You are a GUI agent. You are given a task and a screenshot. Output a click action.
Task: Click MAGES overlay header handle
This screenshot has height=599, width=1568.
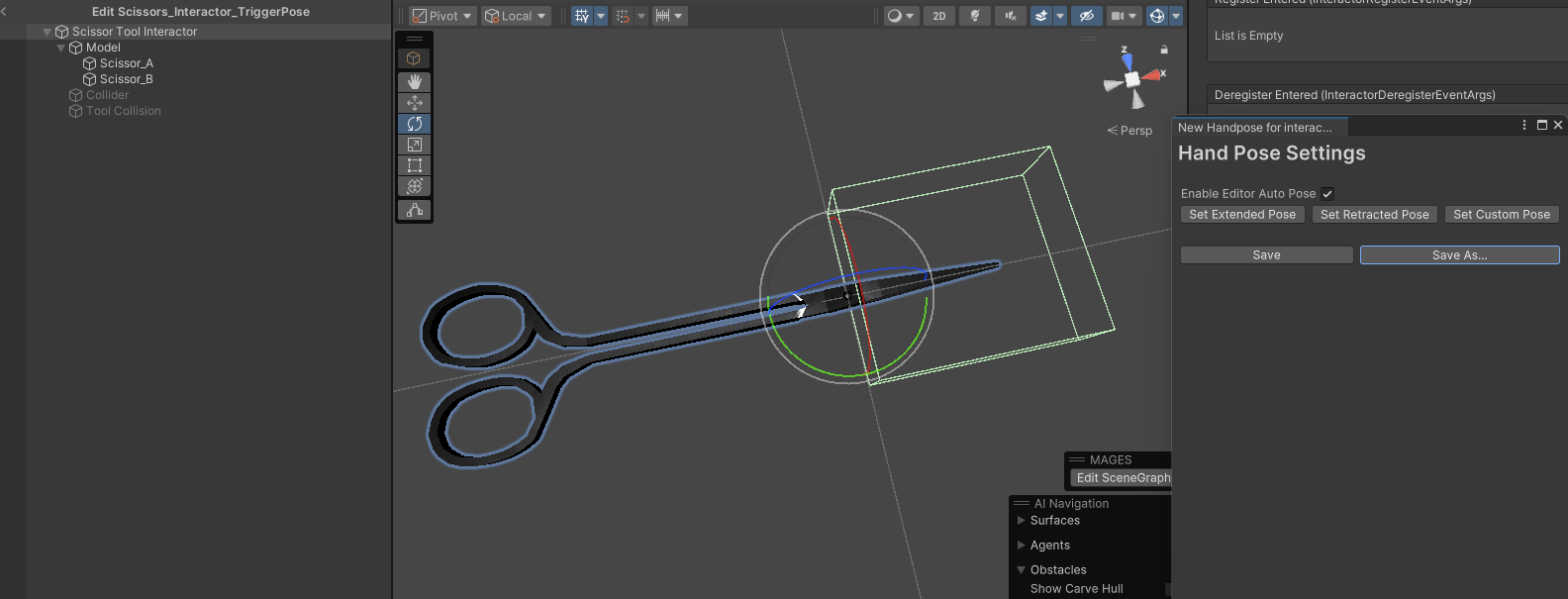tap(1077, 459)
